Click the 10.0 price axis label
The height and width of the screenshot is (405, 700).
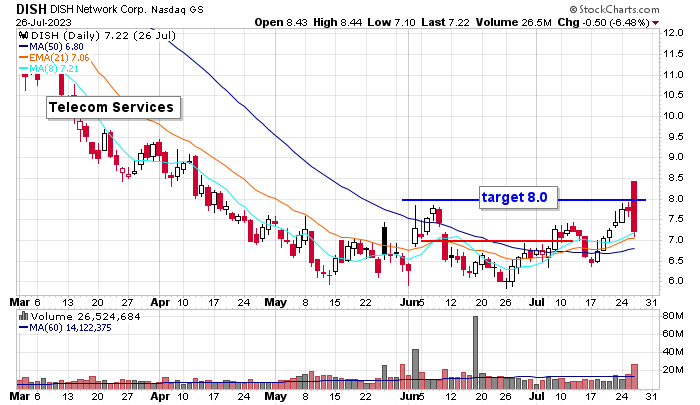pyautogui.click(x=673, y=116)
